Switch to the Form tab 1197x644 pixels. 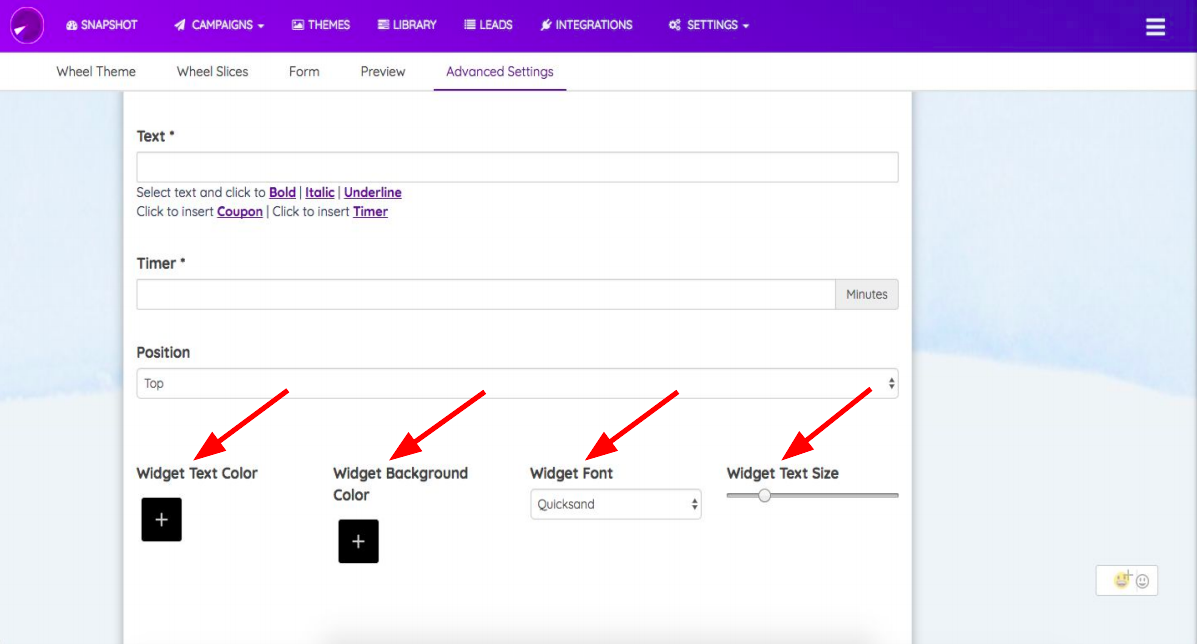[x=304, y=72]
